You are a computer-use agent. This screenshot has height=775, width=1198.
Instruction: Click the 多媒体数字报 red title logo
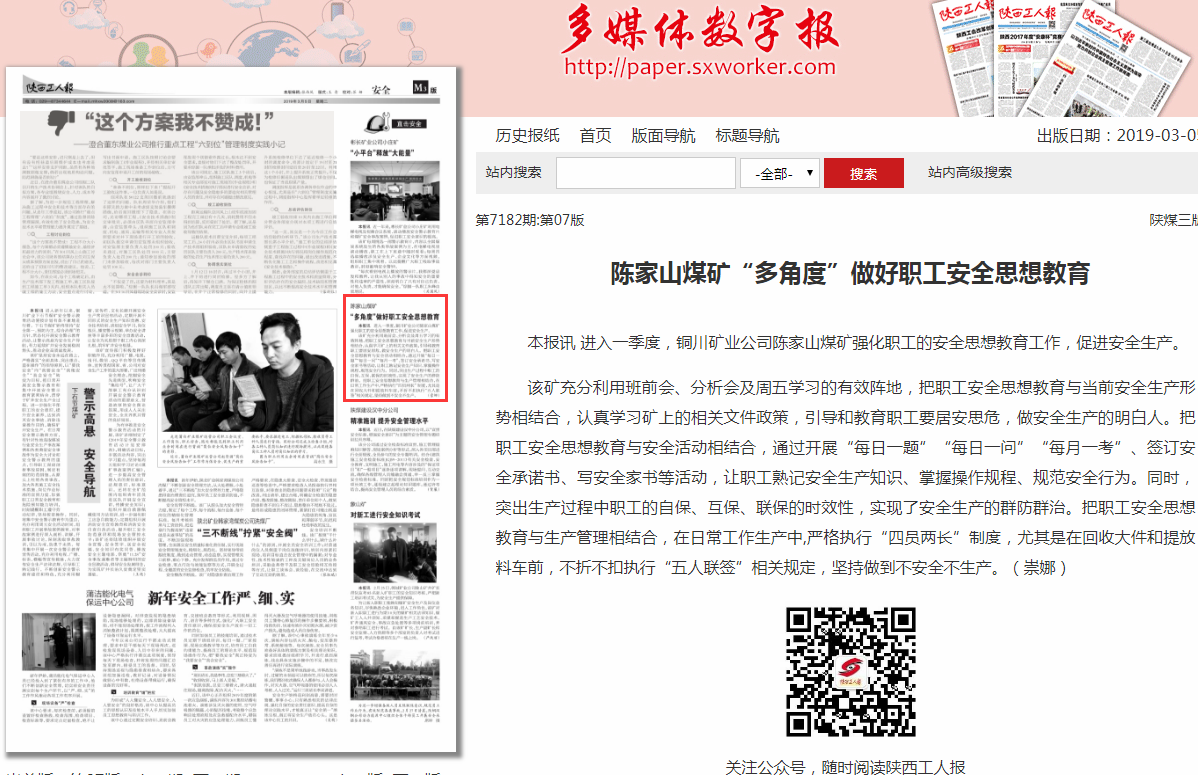point(699,30)
